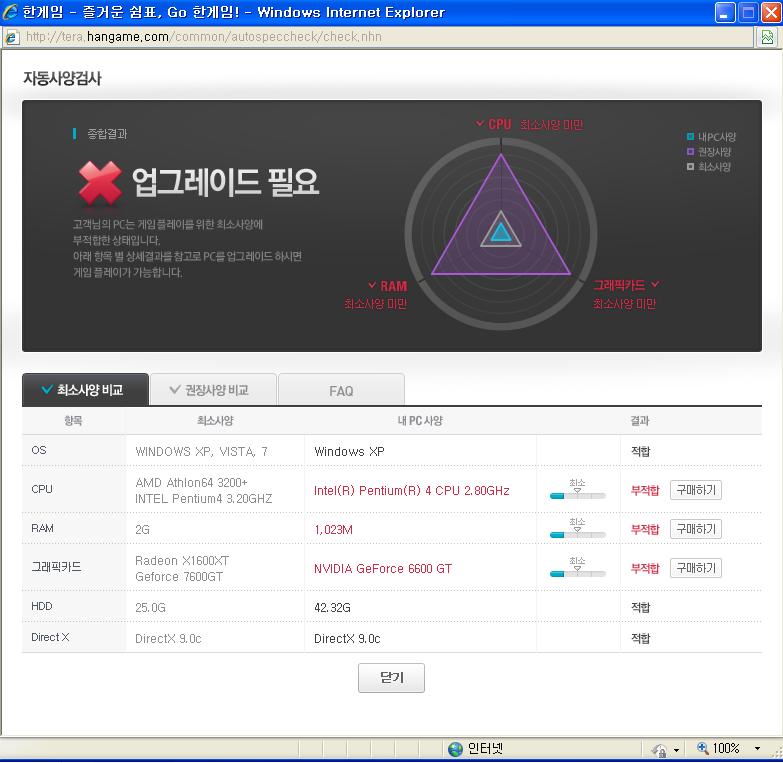This screenshot has height=763, width=783.
Task: Click the 자동사양검사 page heading
Action: coord(62,78)
